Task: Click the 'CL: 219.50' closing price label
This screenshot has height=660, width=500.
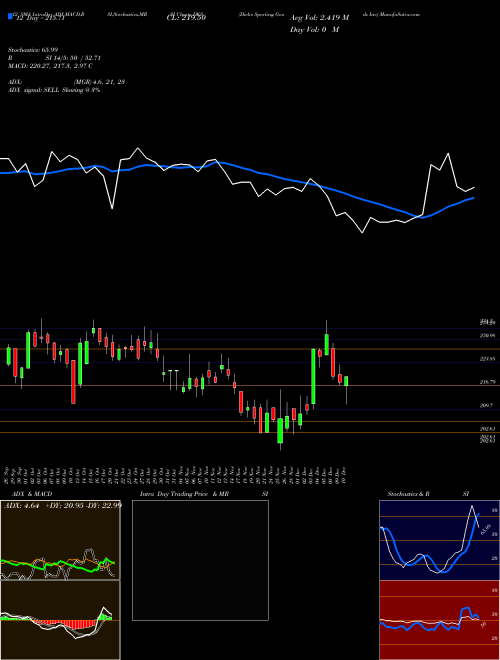Action: (x=186, y=18)
